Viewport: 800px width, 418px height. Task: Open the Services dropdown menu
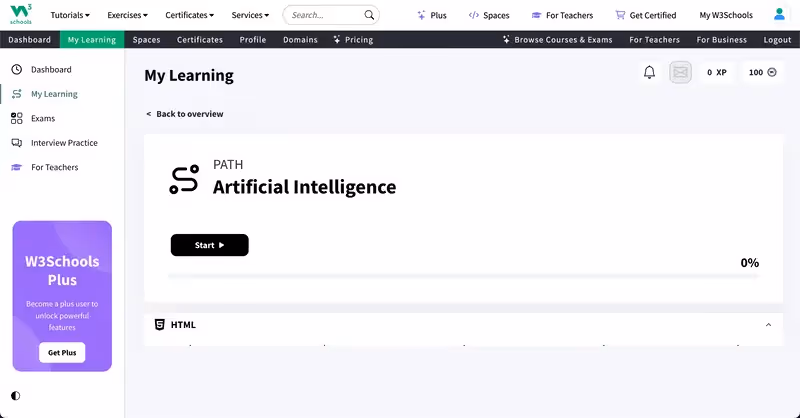[x=250, y=15]
